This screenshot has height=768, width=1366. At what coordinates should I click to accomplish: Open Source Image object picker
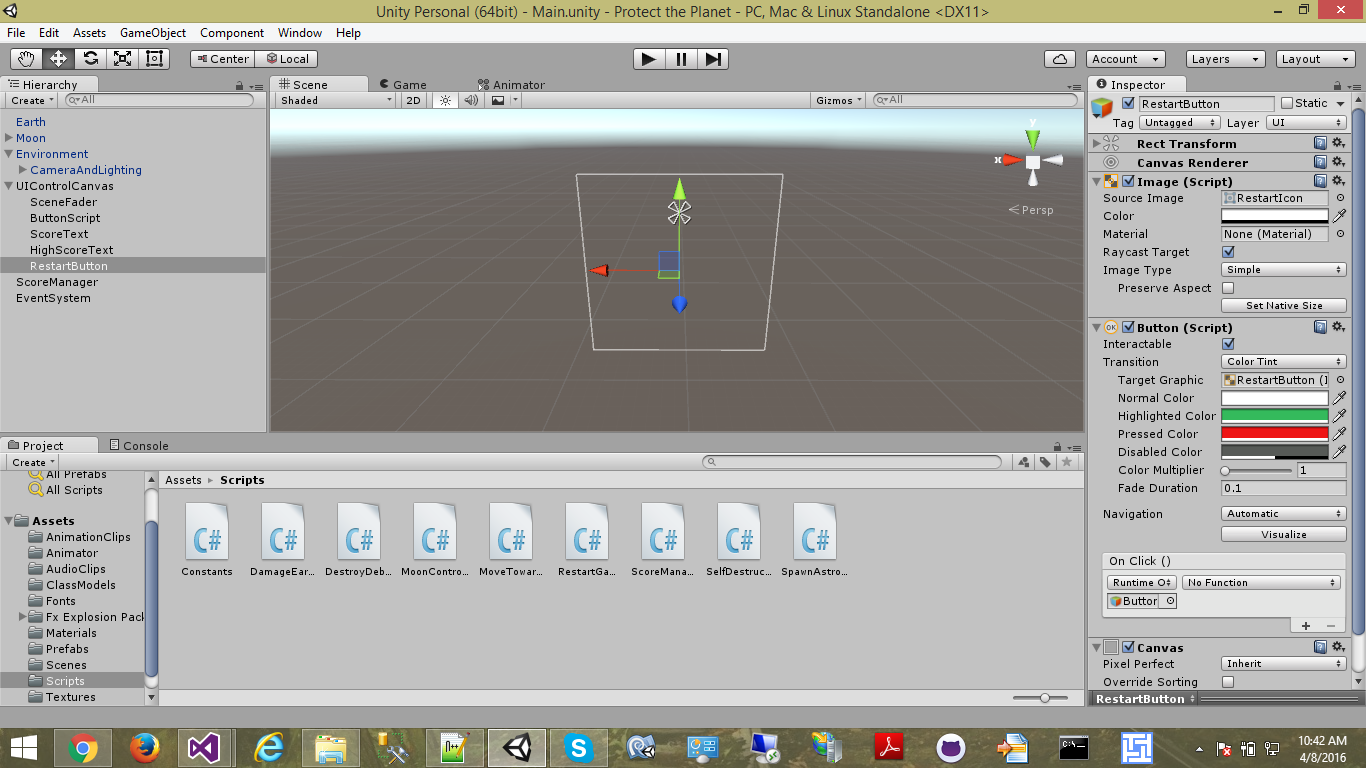(x=1340, y=198)
